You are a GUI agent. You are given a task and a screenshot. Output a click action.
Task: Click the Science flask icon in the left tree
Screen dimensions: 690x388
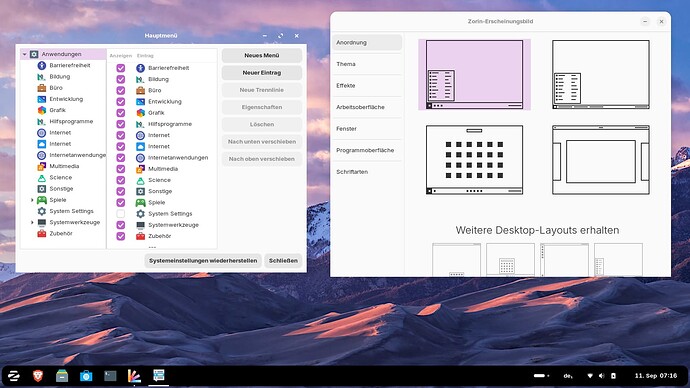(x=41, y=177)
